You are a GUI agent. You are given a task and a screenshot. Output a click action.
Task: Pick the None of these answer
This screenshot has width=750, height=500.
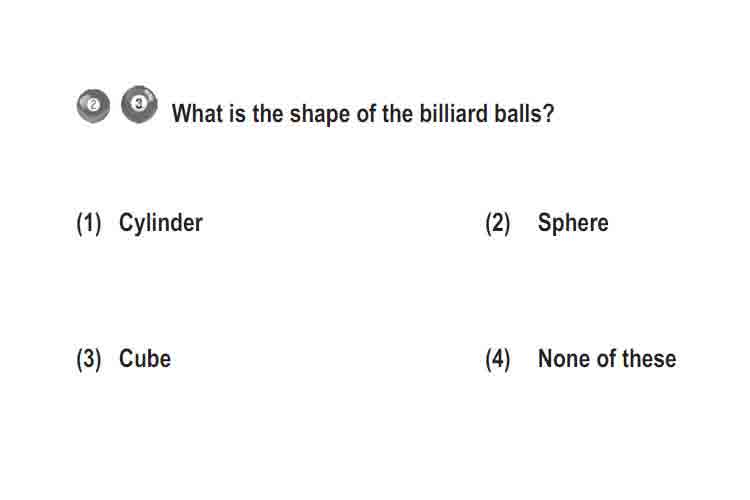(607, 359)
